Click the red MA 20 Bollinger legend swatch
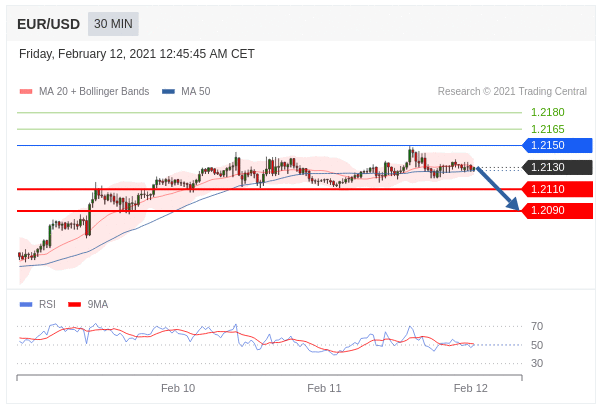The height and width of the screenshot is (411, 601). (x=26, y=92)
